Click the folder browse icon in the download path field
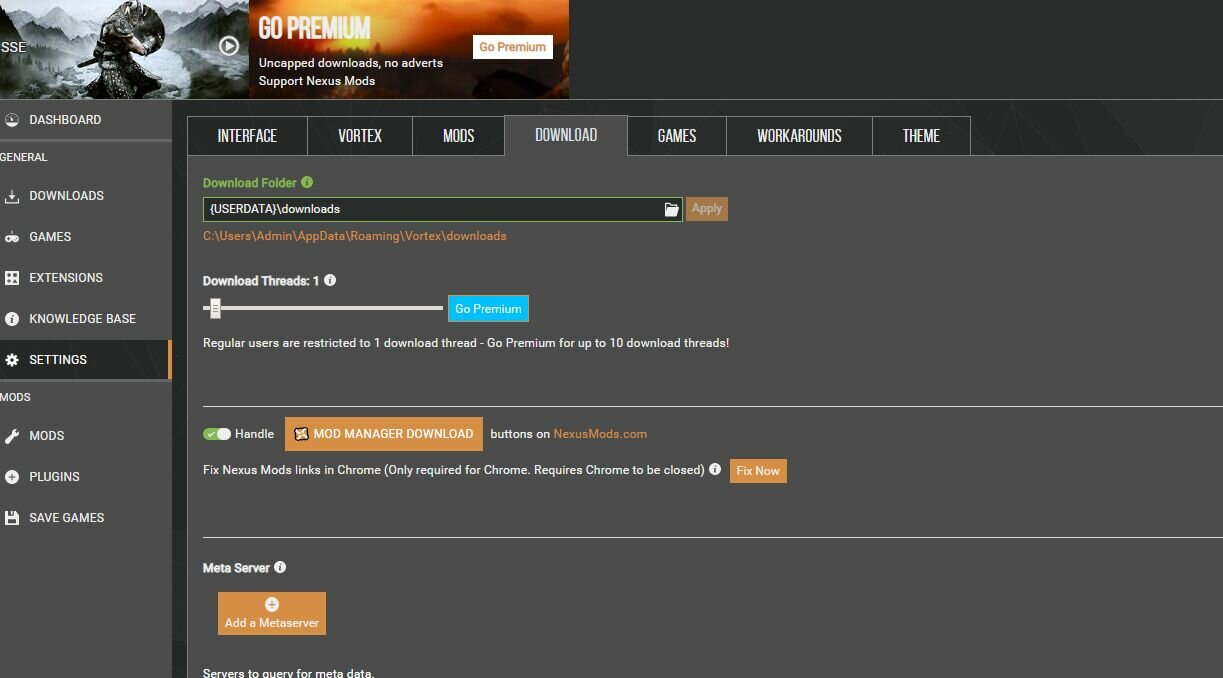This screenshot has height=678, width=1223. 672,209
